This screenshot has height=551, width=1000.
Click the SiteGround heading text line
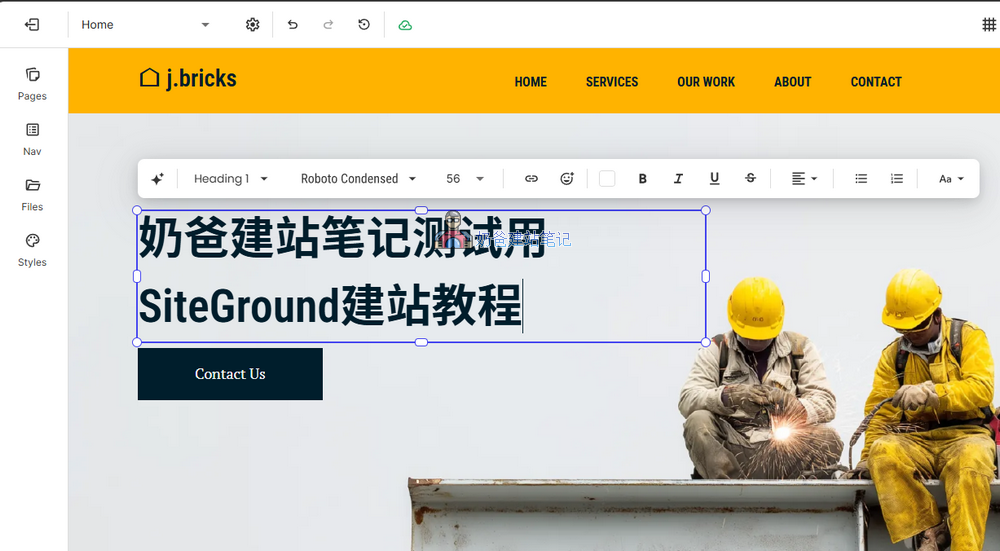[330, 306]
